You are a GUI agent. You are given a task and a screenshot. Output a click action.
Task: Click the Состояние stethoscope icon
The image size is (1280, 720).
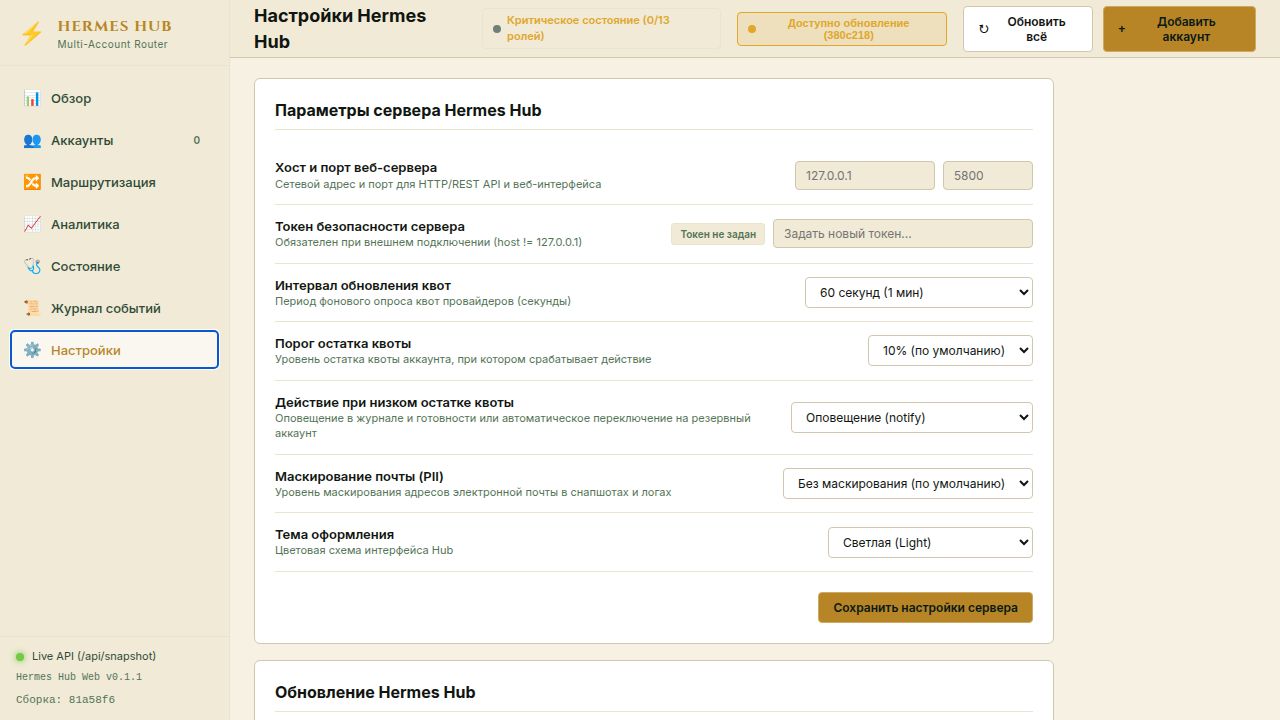point(32,266)
